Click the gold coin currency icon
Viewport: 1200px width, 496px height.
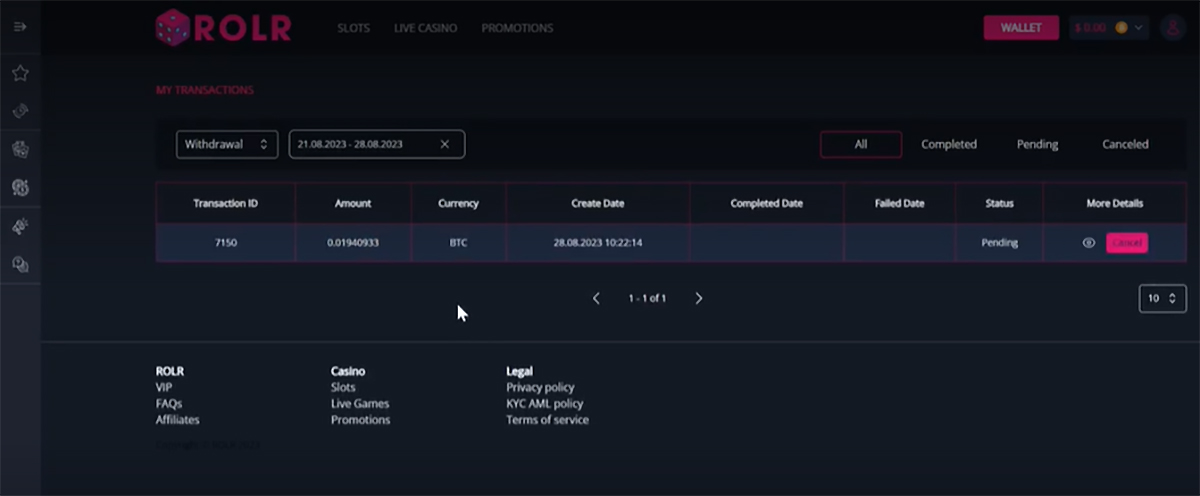tap(1121, 28)
